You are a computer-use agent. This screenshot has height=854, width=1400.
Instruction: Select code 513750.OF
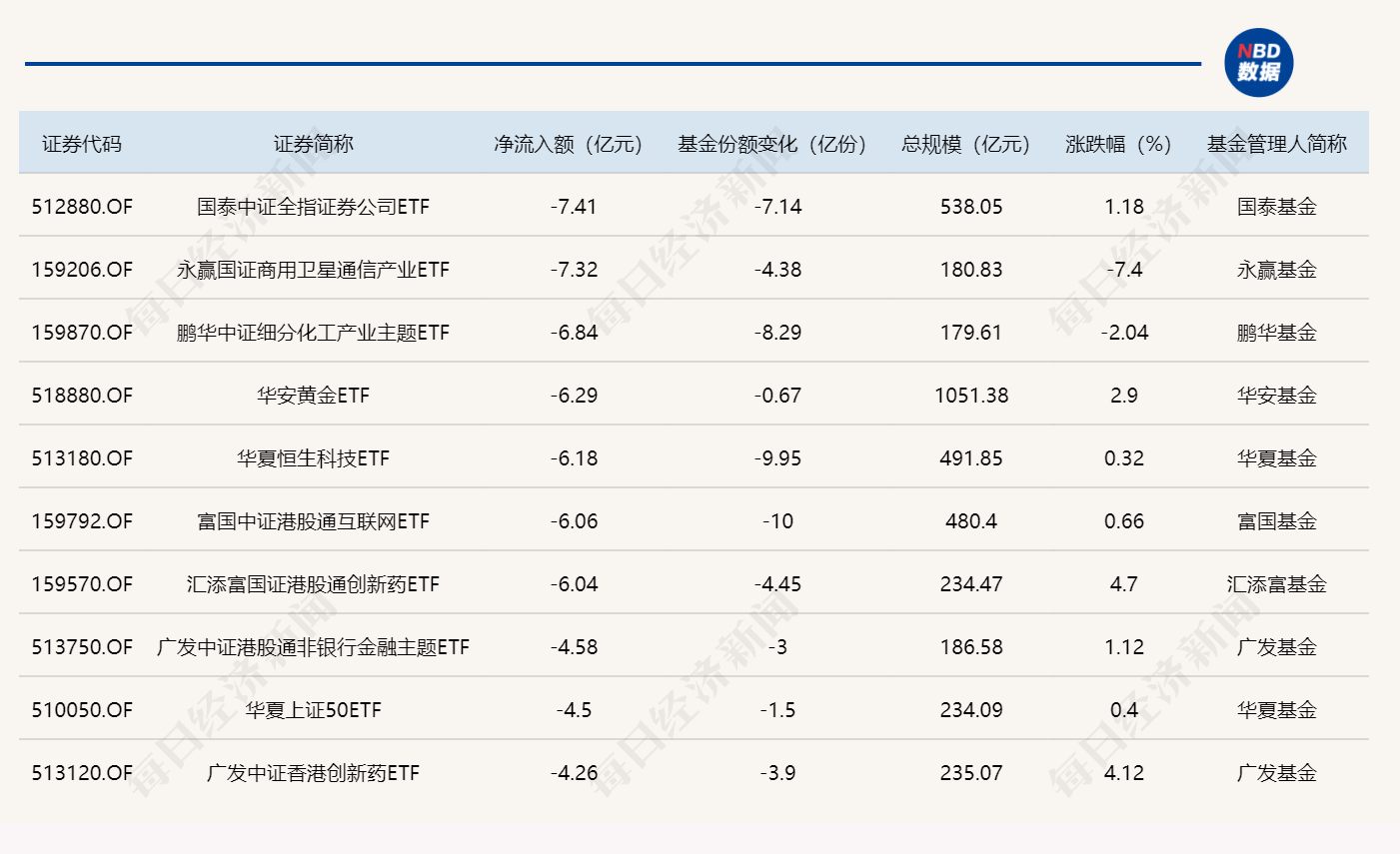click(x=82, y=647)
